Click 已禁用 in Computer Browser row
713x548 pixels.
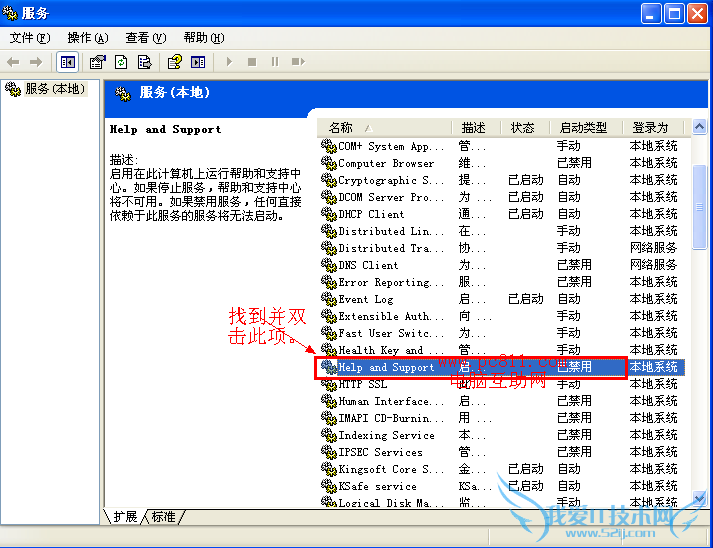coord(574,163)
